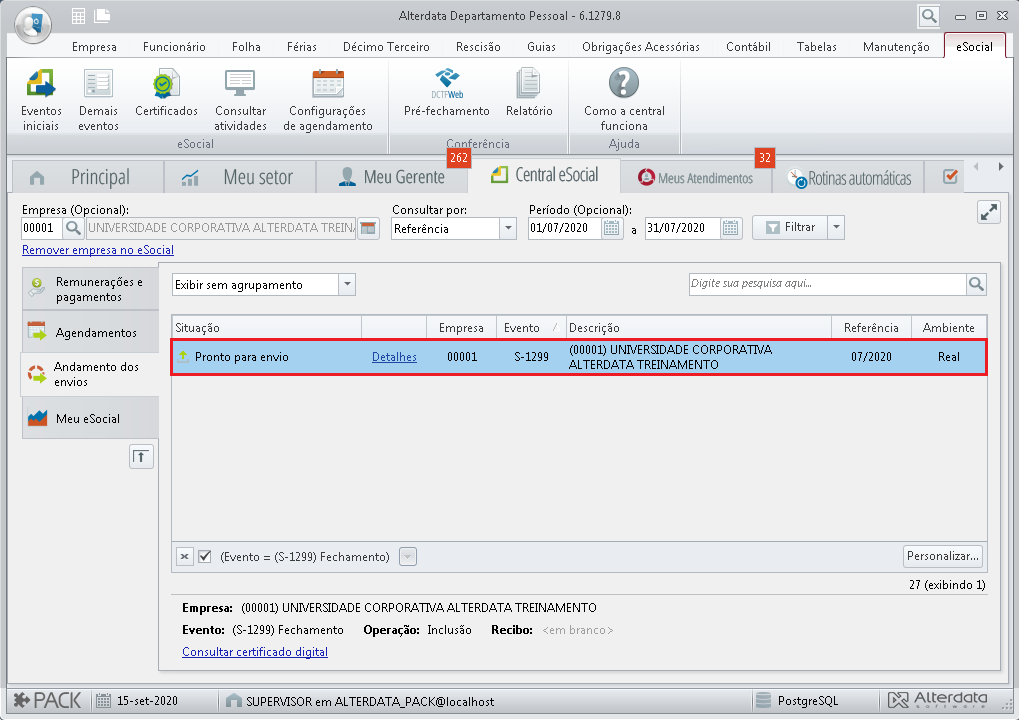Click search magnifier in grid search box
This screenshot has width=1019, height=720.
tap(976, 284)
